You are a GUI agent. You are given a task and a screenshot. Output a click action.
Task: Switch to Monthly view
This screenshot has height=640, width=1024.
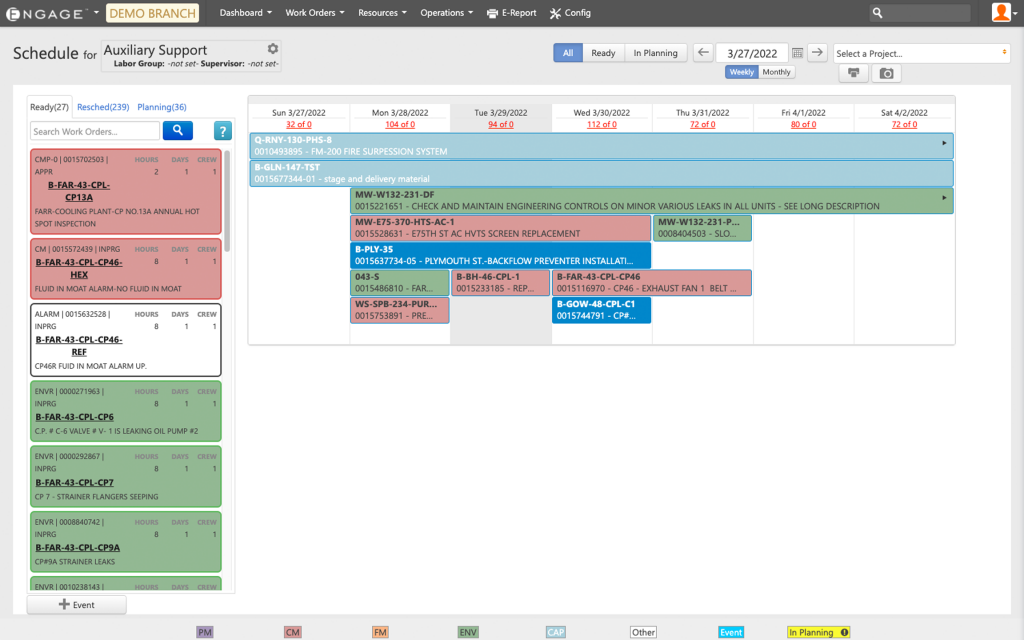(777, 72)
